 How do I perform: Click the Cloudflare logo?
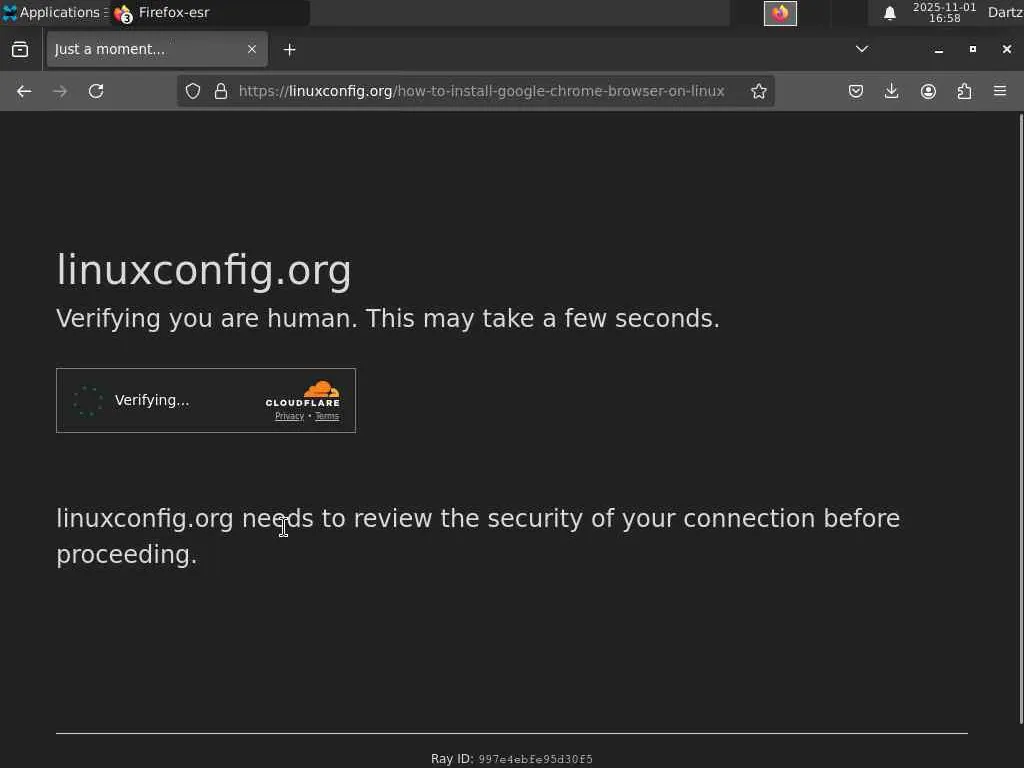tap(302, 394)
